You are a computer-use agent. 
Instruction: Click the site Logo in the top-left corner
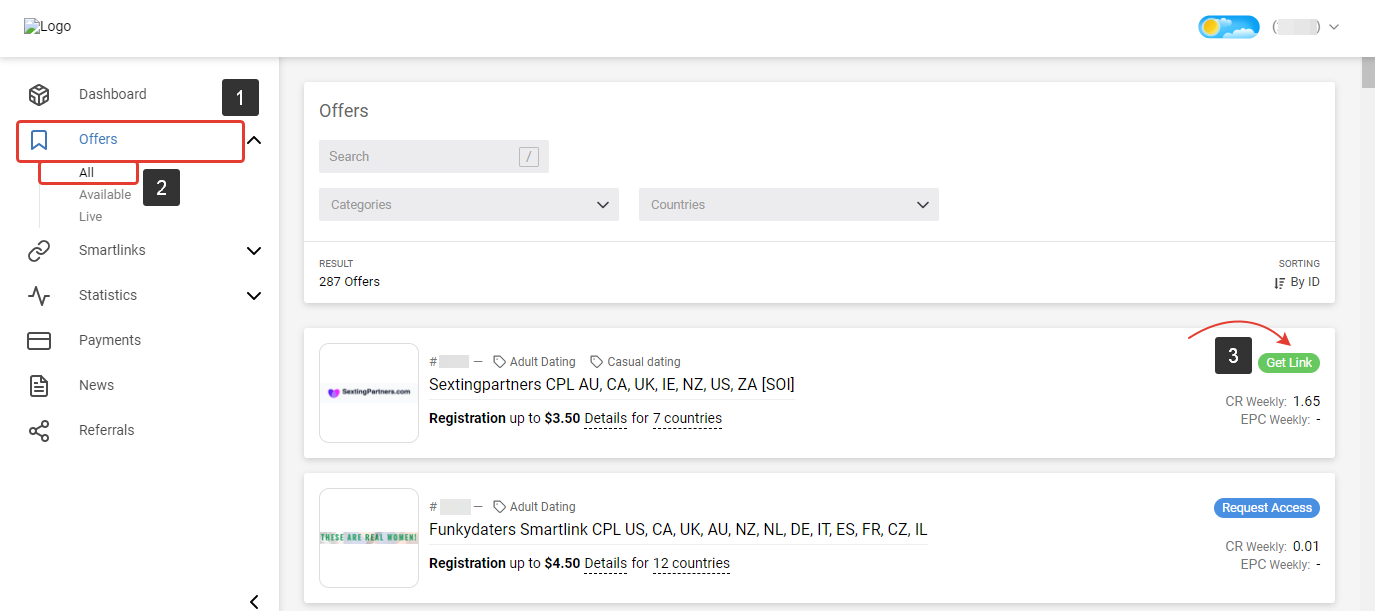[x=47, y=26]
